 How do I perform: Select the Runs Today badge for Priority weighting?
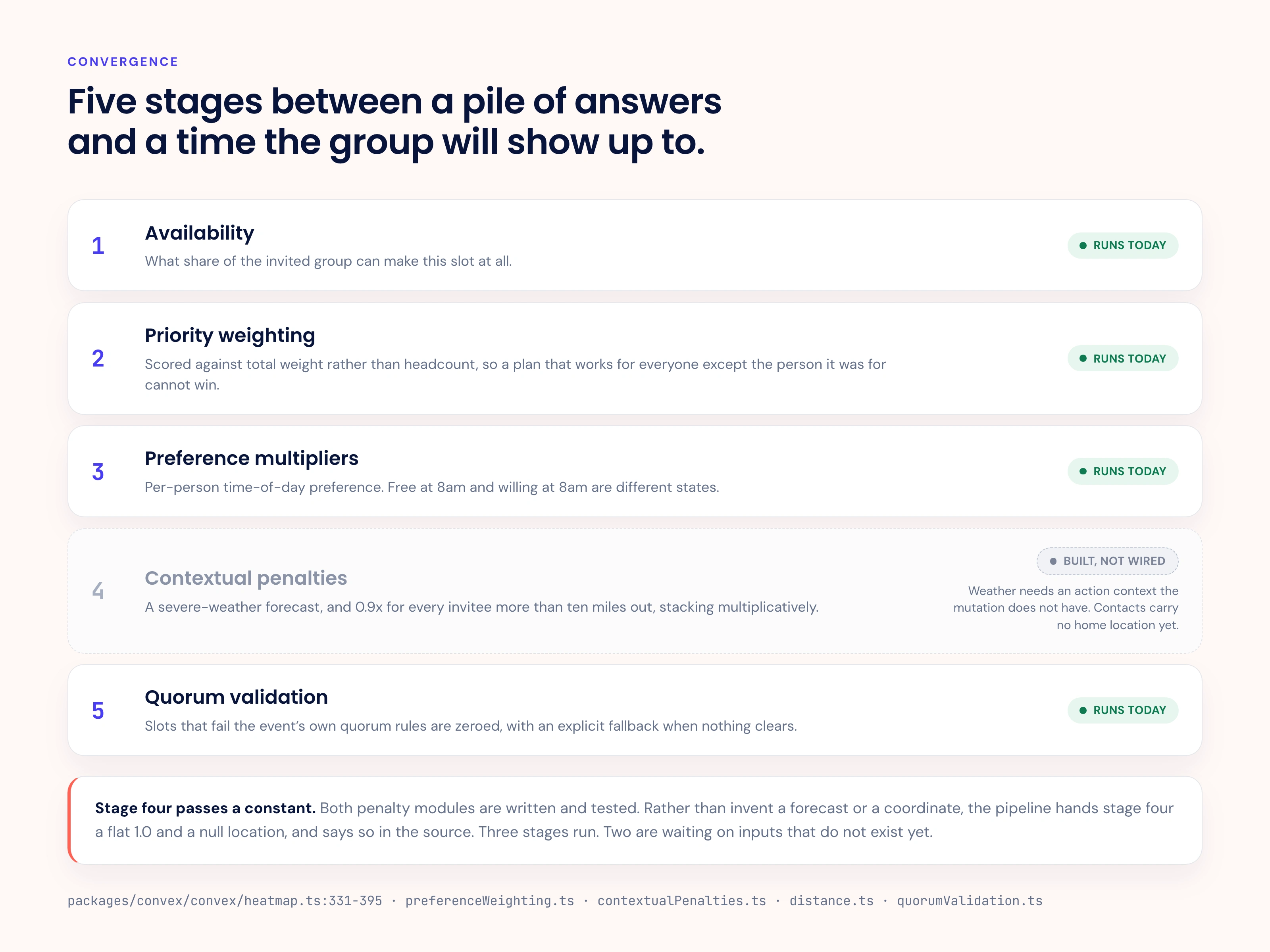coord(1122,359)
